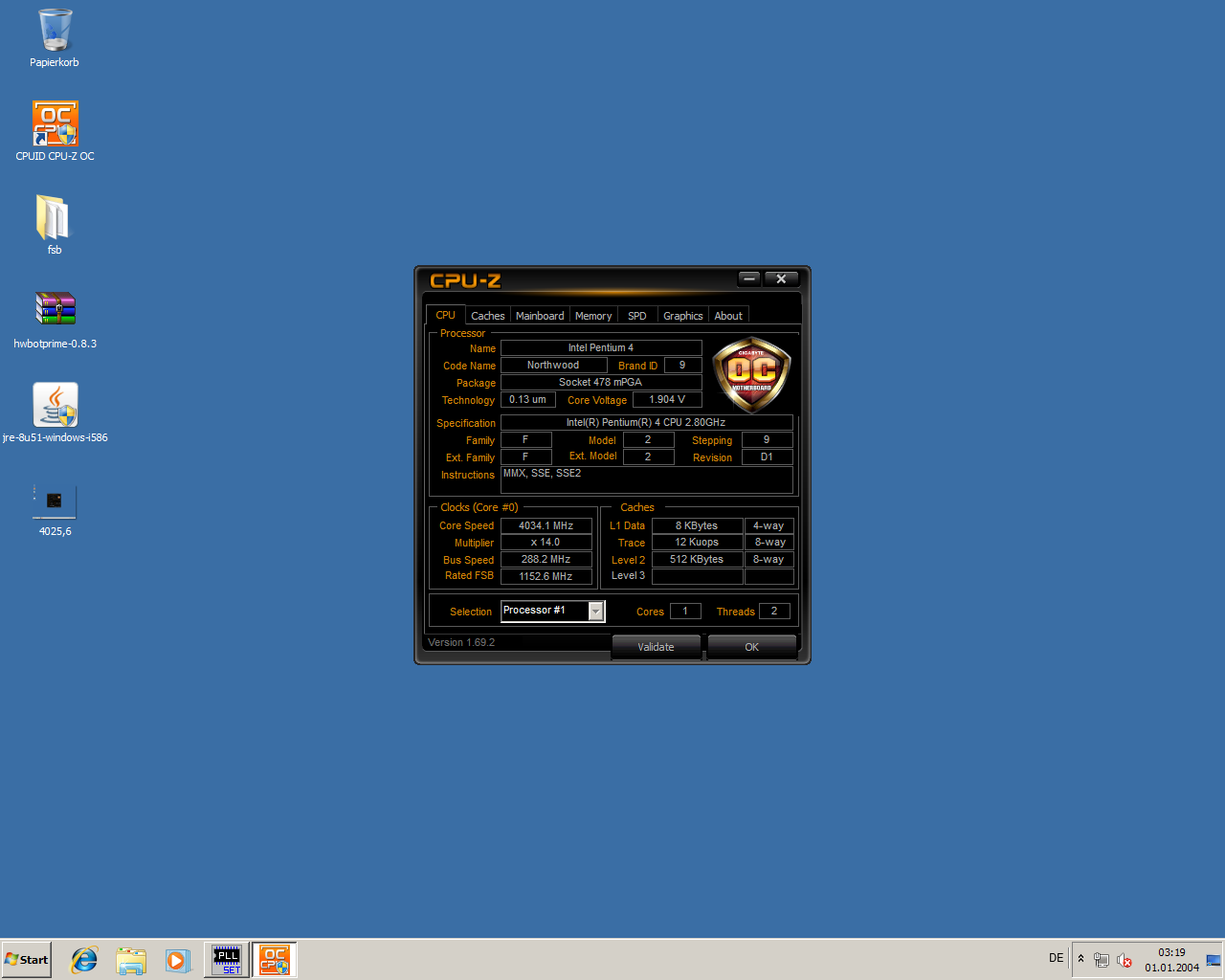Viewport: 1225px width, 980px height.
Task: Click the Intel Pentium 4 name field
Action: (x=601, y=347)
